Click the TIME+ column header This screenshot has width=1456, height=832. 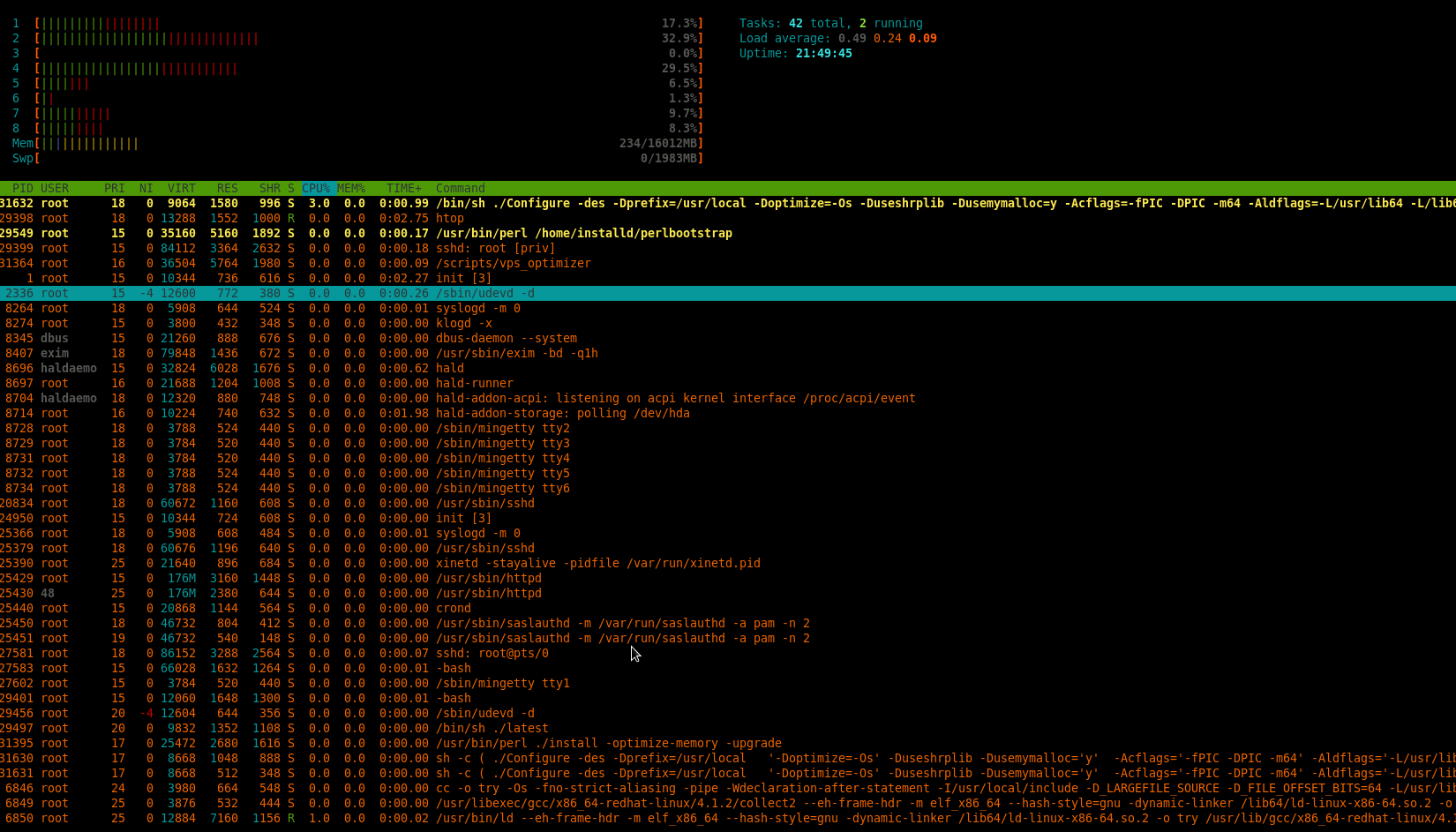tap(403, 188)
